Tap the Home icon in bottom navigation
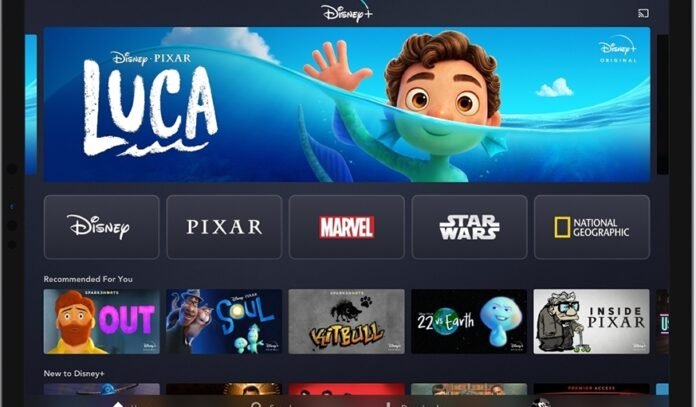The width and height of the screenshot is (696, 407). pos(118,404)
